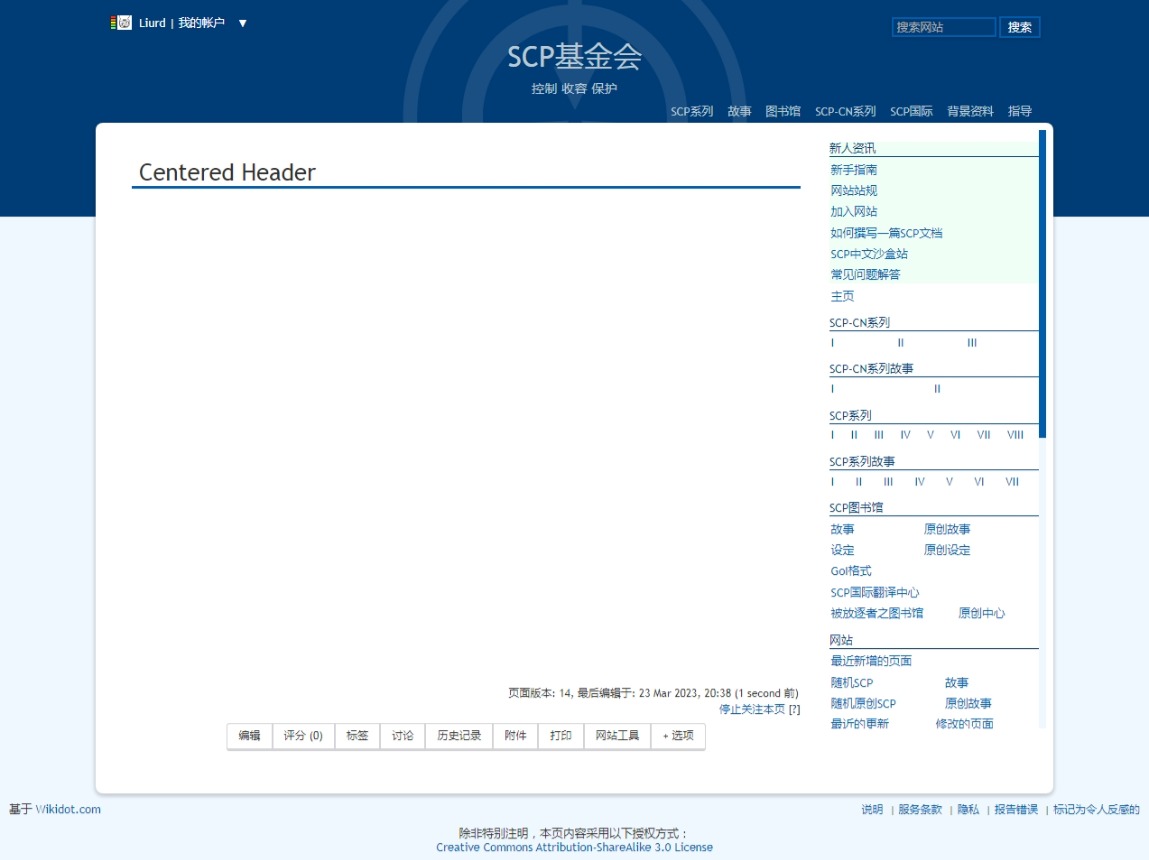The width and height of the screenshot is (1149, 860).
Task: Click 标记为令人反感的 footer link
Action: click(x=1096, y=809)
